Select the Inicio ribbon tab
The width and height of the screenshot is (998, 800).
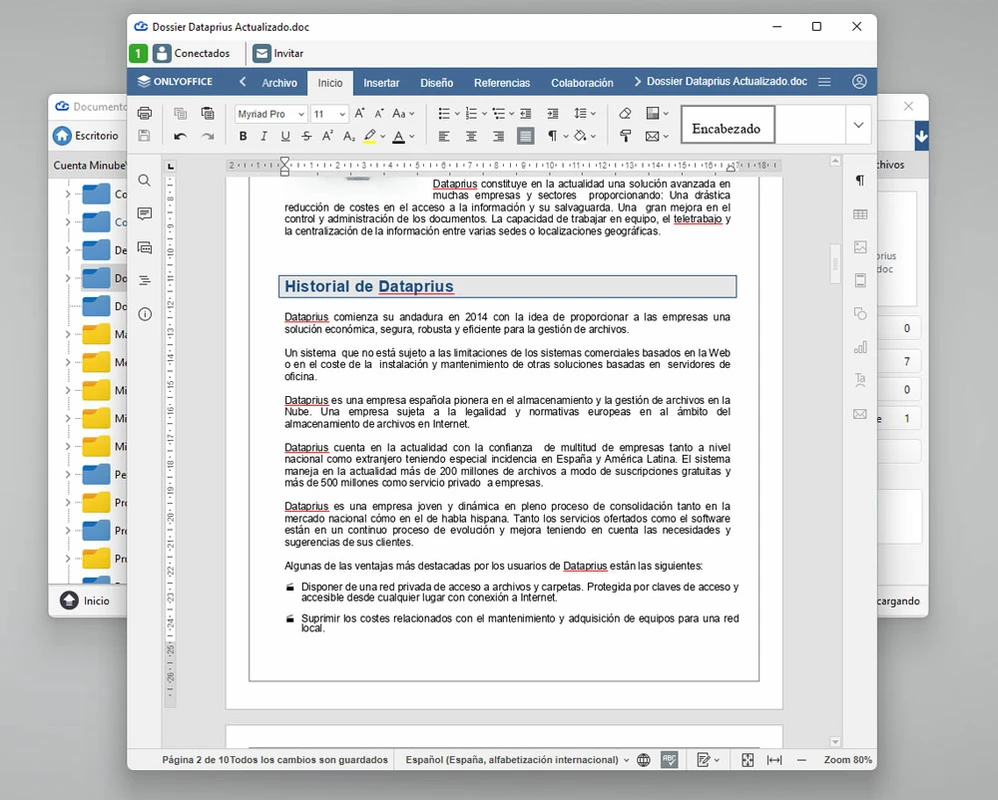[330, 83]
